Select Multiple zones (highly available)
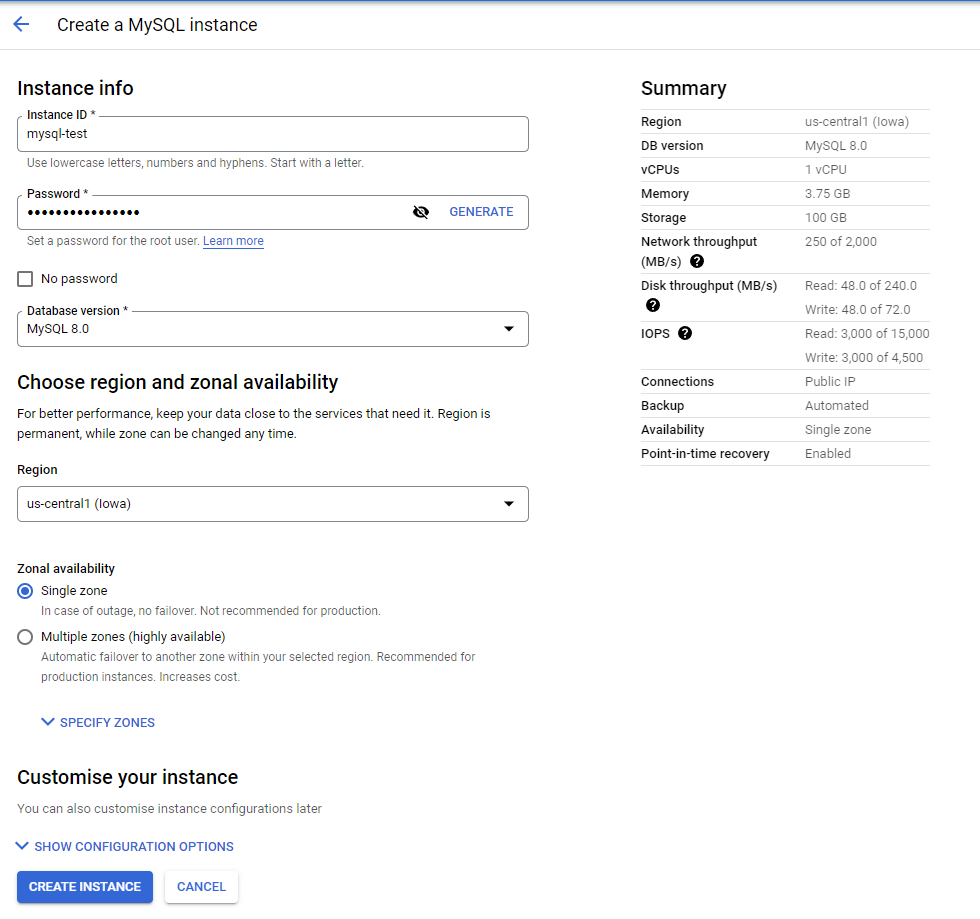 click(26, 637)
